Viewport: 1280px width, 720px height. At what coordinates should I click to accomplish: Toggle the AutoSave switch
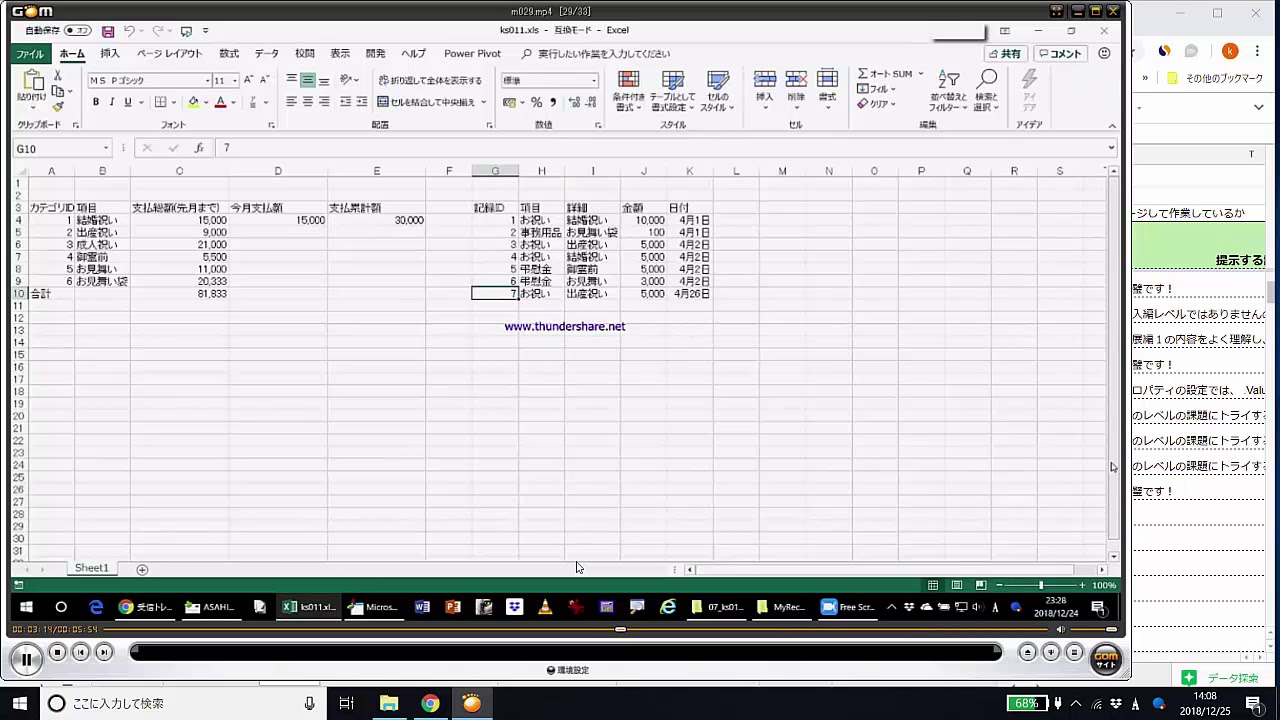click(x=77, y=31)
